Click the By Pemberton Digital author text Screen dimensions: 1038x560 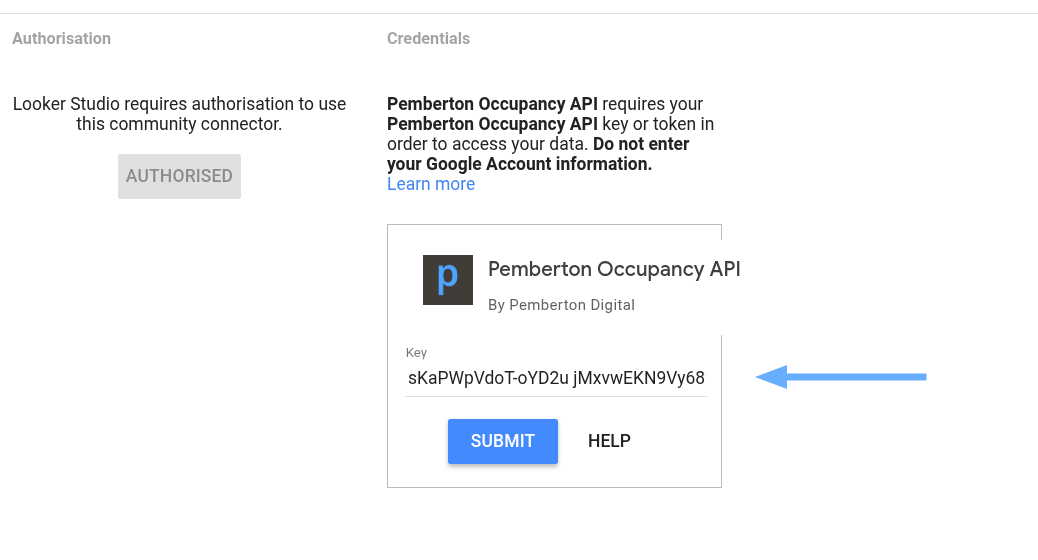561,304
